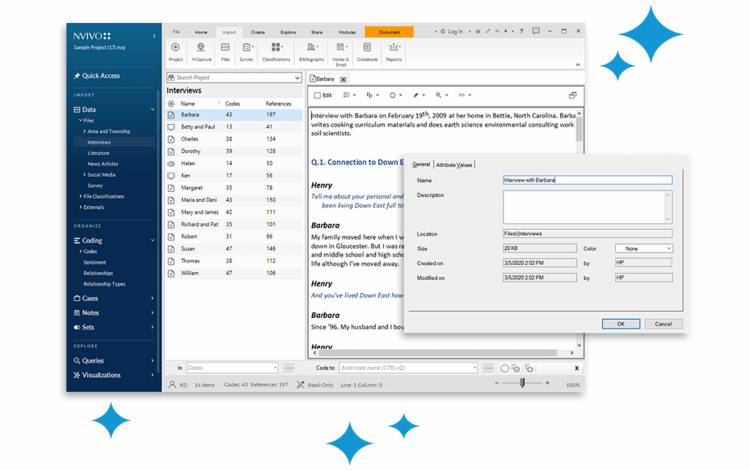This screenshot has height=470, width=750.
Task: Collapse the Data section
Action: [152, 109]
